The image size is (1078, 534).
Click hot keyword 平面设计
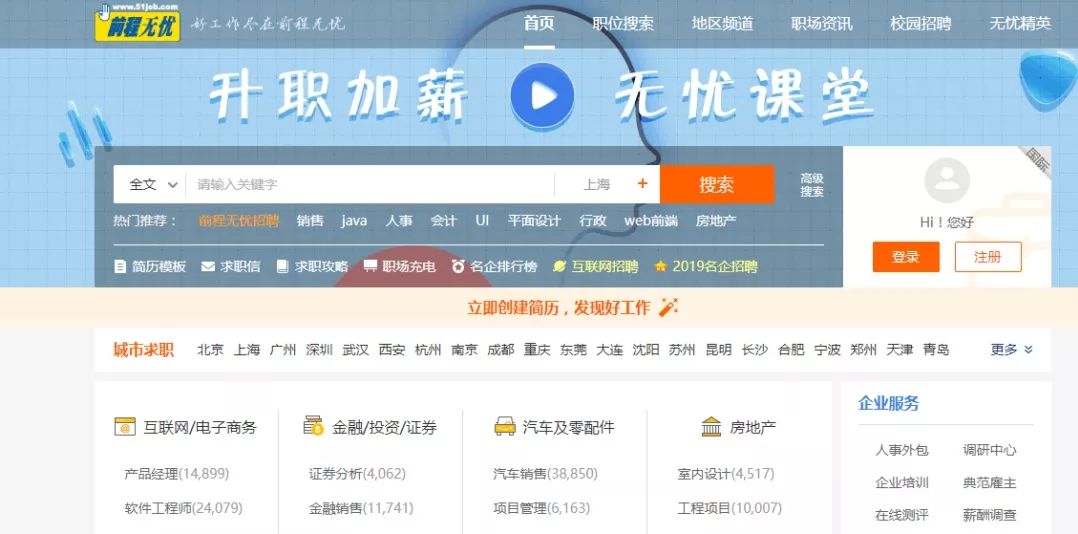tap(534, 221)
